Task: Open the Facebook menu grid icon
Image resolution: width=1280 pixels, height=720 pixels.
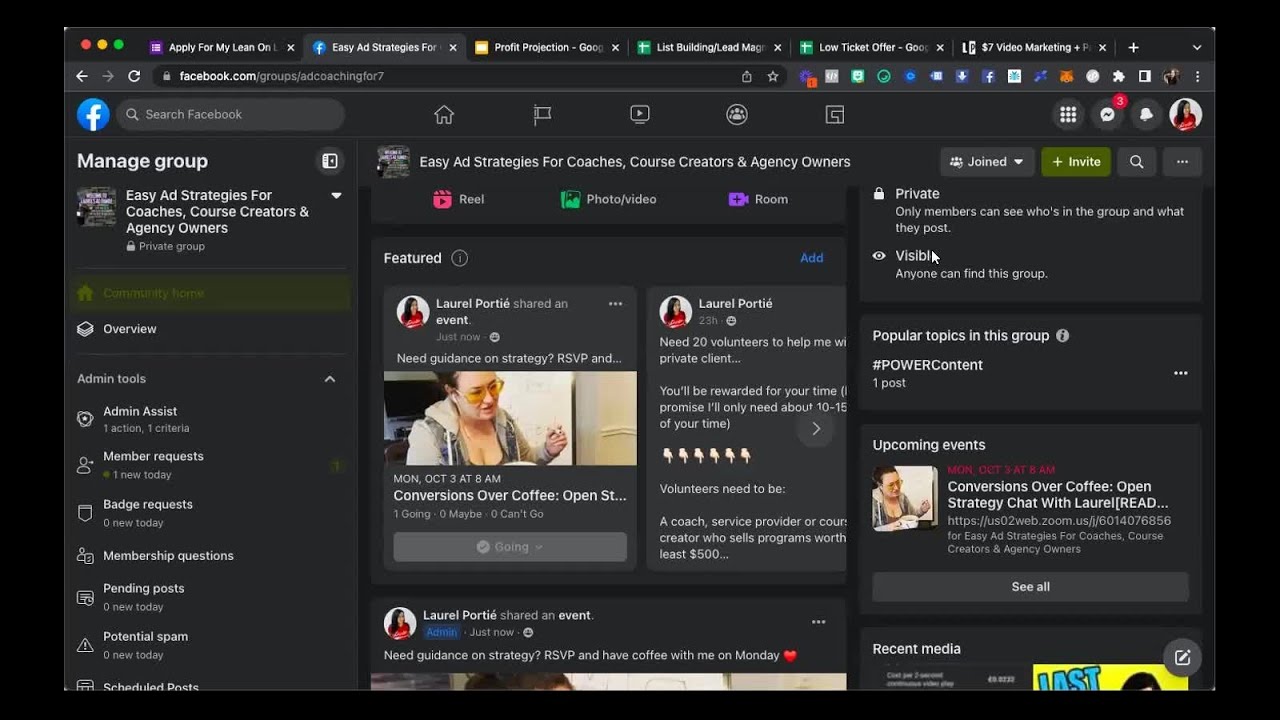Action: (x=1068, y=115)
